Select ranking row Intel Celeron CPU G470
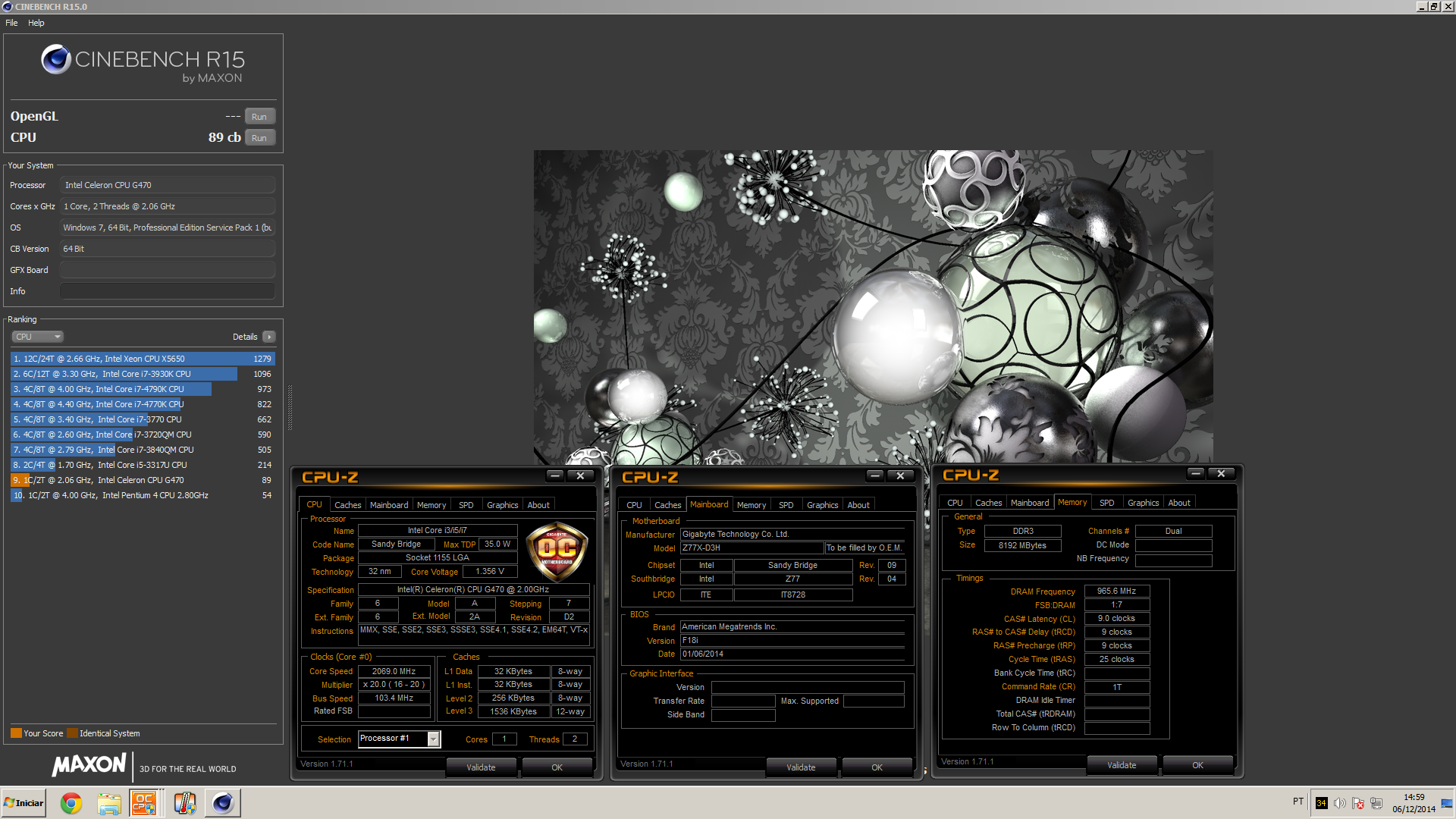 [143, 480]
